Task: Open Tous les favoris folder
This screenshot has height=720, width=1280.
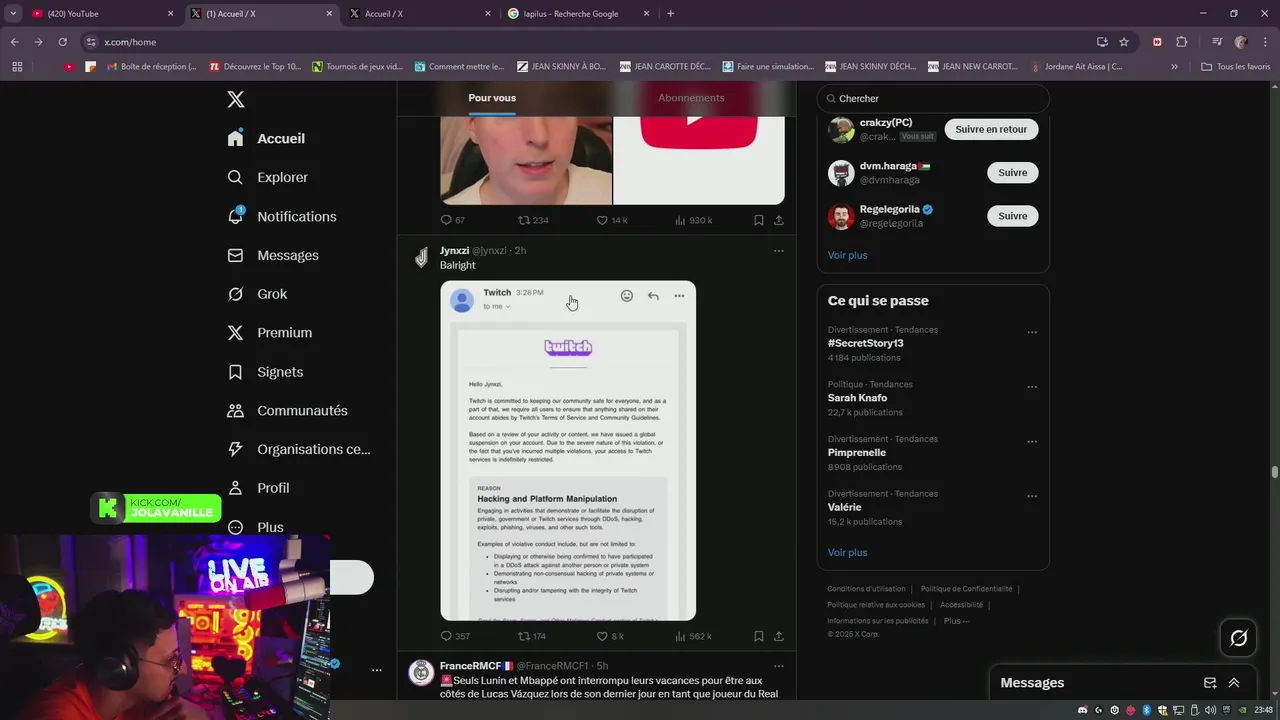Action: (x=1236, y=67)
